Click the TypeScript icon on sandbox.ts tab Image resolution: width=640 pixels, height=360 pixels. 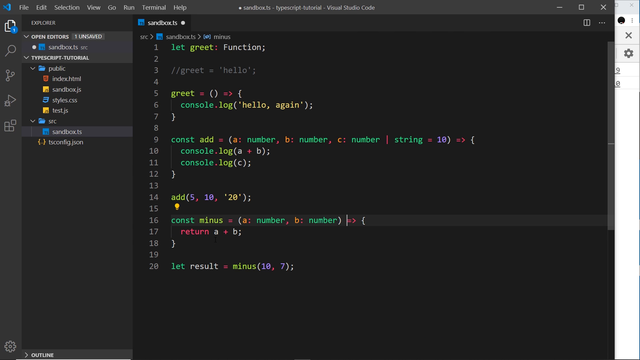coord(141,22)
